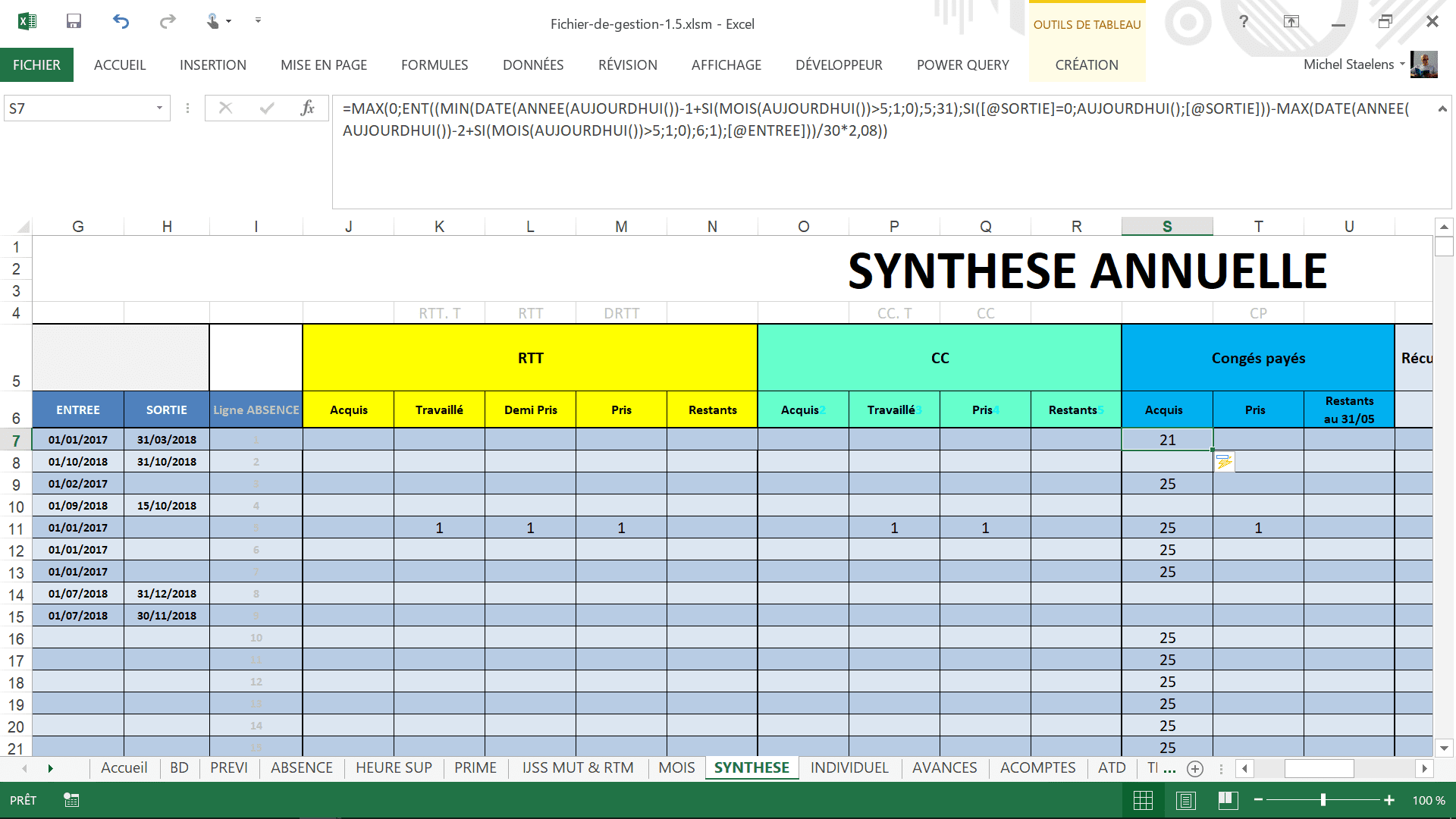Click the touch/mouse mode icon
The height and width of the screenshot is (819, 1456).
pyautogui.click(x=213, y=21)
